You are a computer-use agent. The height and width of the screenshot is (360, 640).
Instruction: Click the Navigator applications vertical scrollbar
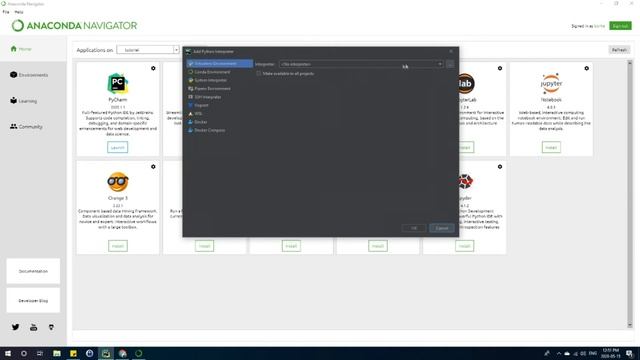(629, 194)
